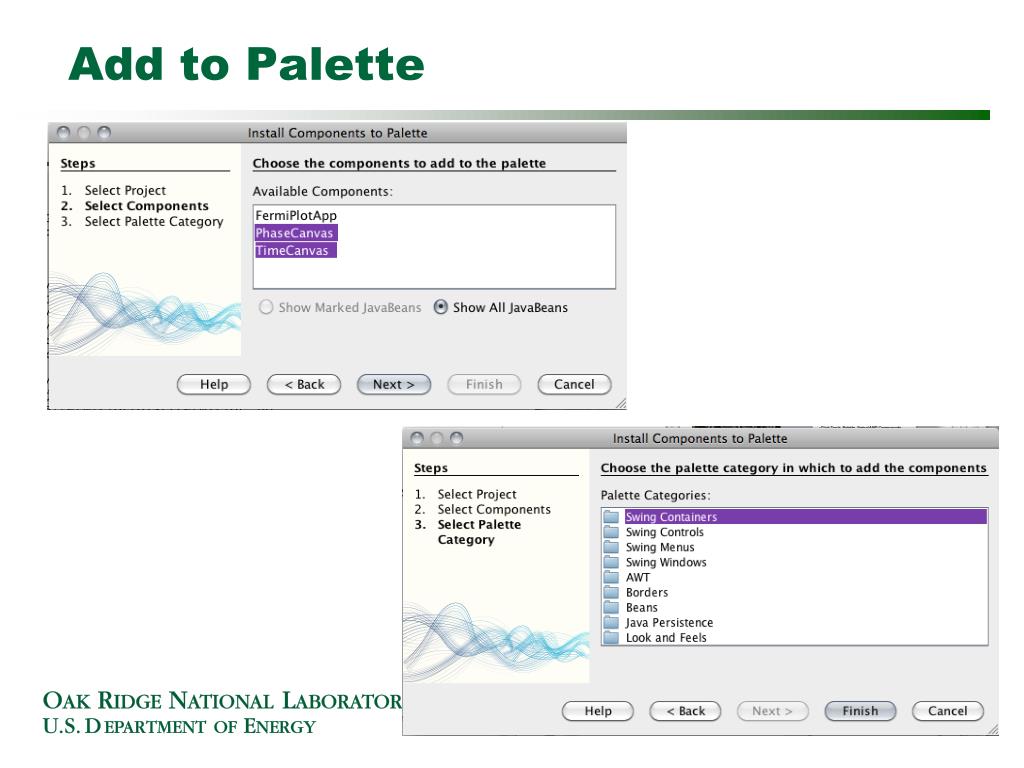Click the Java Persistence folder icon

click(x=611, y=622)
